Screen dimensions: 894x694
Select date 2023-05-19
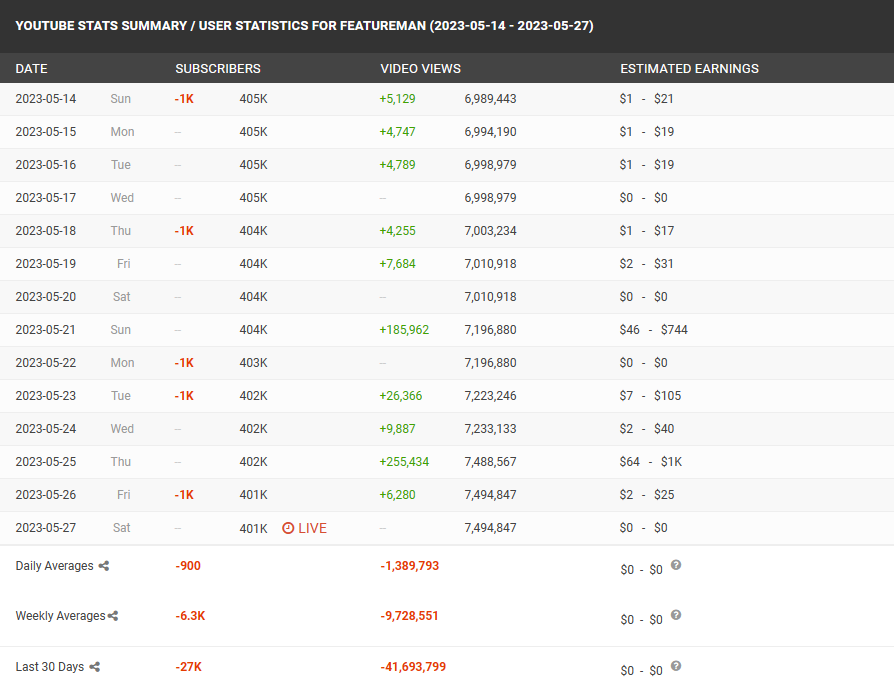tap(46, 264)
